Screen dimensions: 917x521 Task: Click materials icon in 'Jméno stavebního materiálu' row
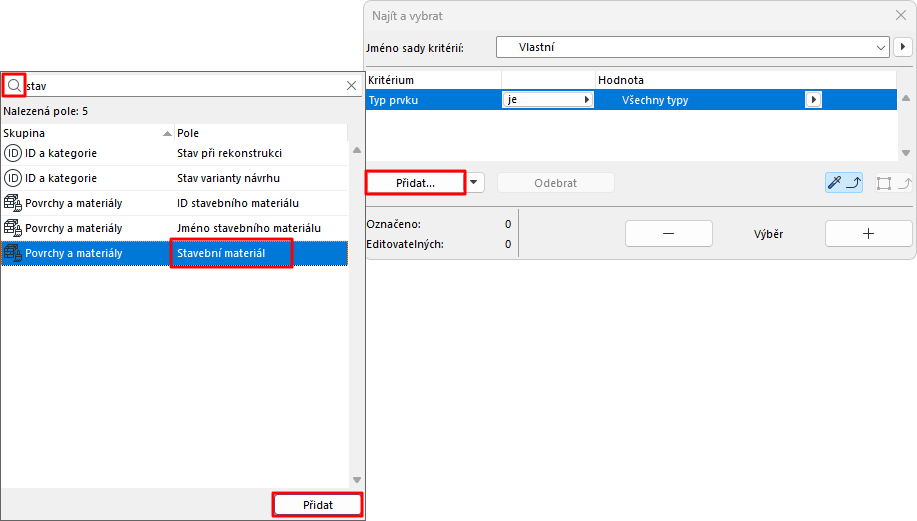[13, 228]
